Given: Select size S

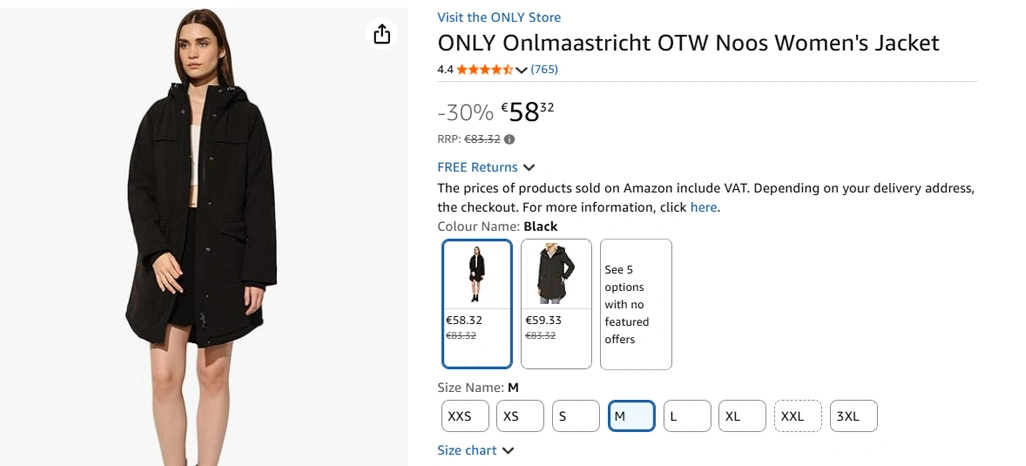Looking at the screenshot, I should (575, 416).
